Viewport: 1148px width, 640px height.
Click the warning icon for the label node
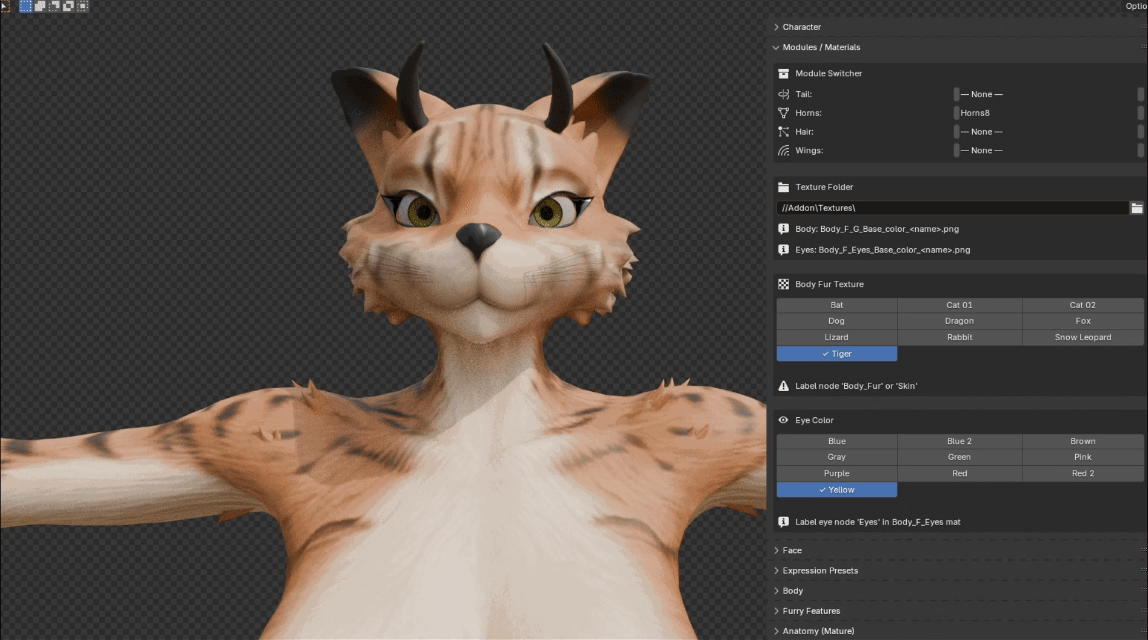(783, 386)
